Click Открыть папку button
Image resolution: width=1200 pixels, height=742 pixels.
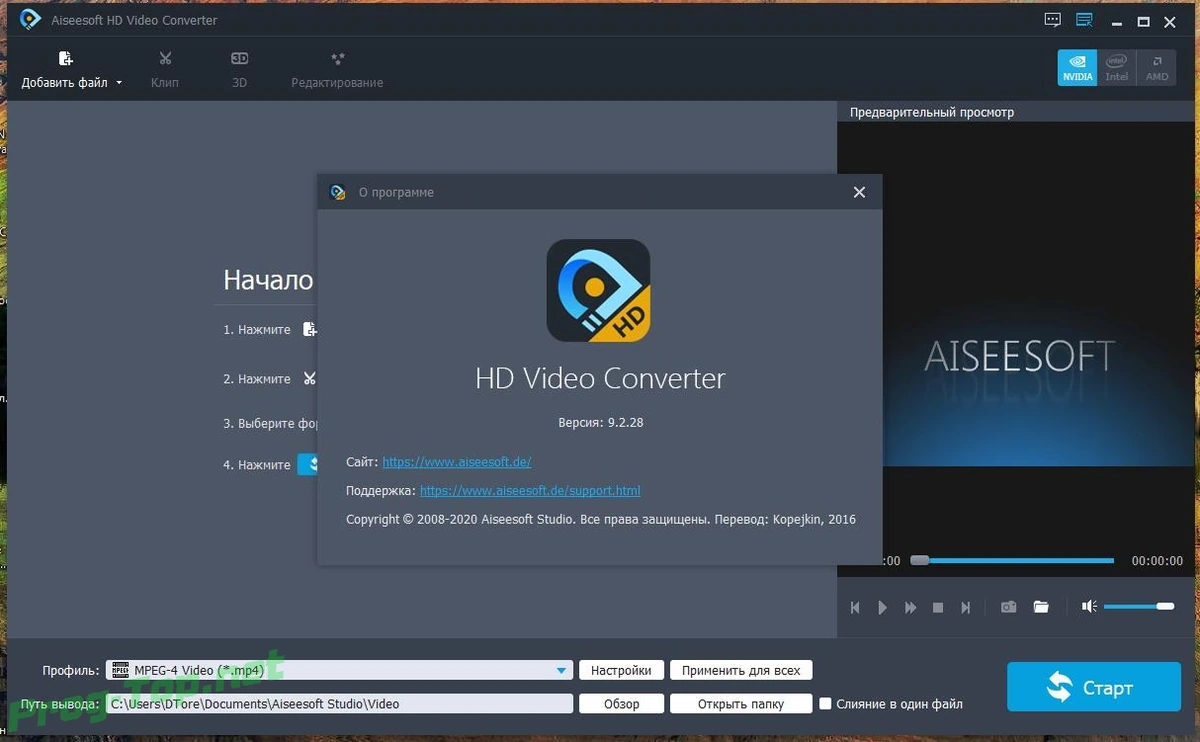tap(741, 704)
